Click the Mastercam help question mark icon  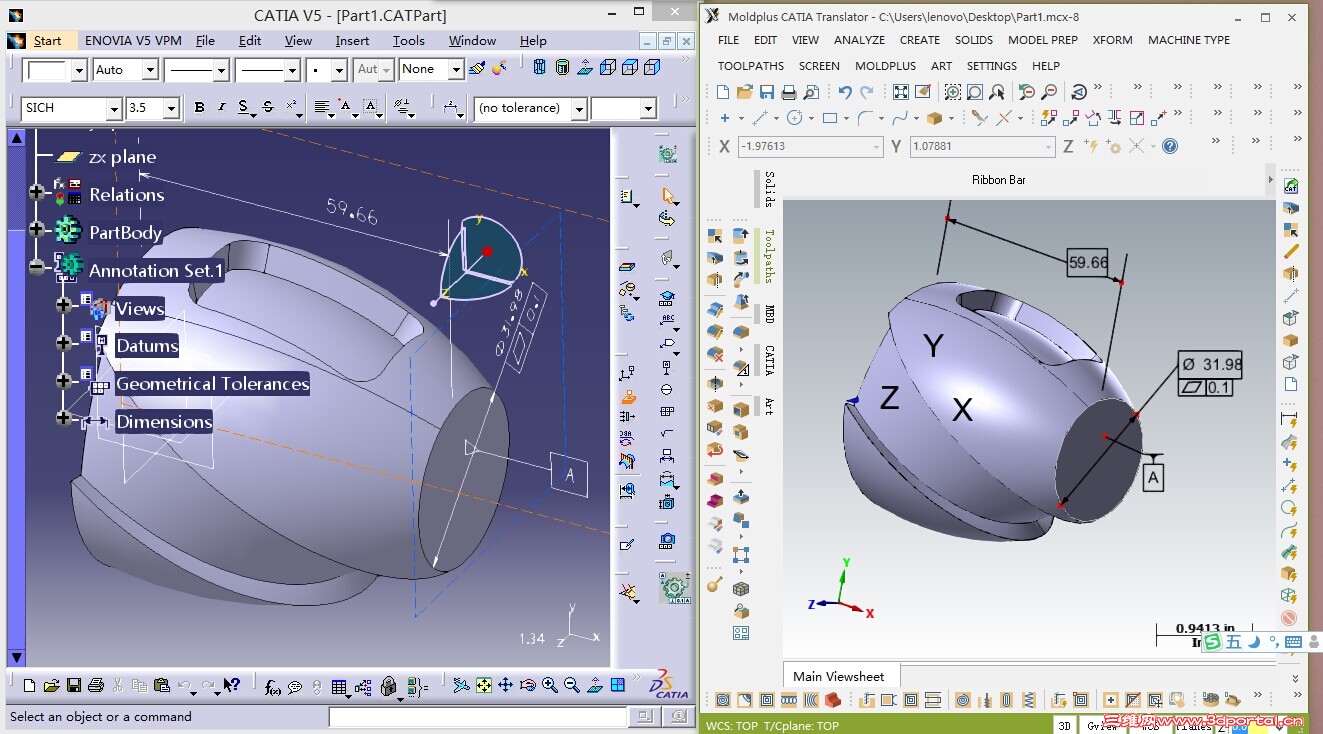point(1170,146)
